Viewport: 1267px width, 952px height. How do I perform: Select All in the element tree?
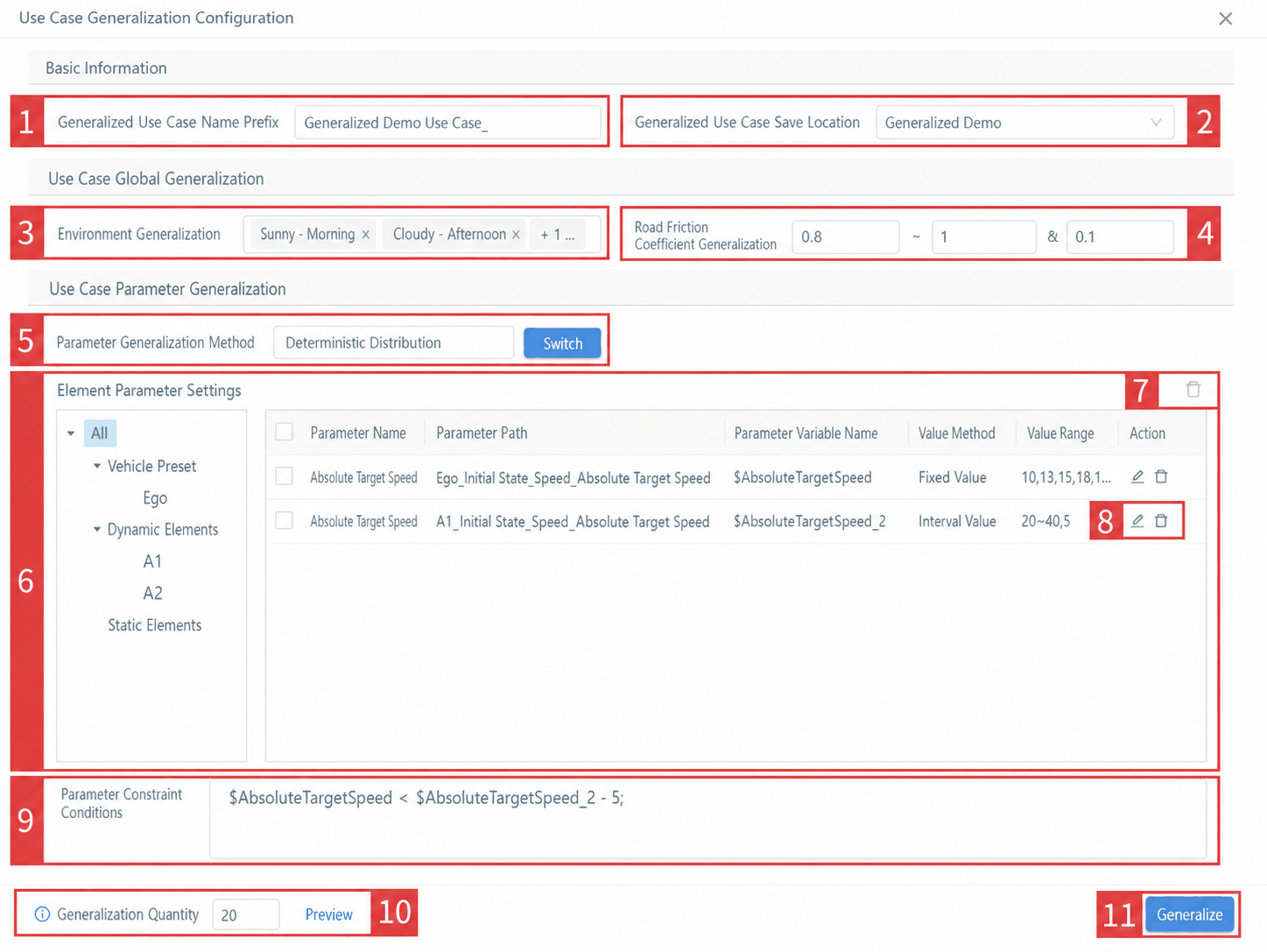coord(100,433)
